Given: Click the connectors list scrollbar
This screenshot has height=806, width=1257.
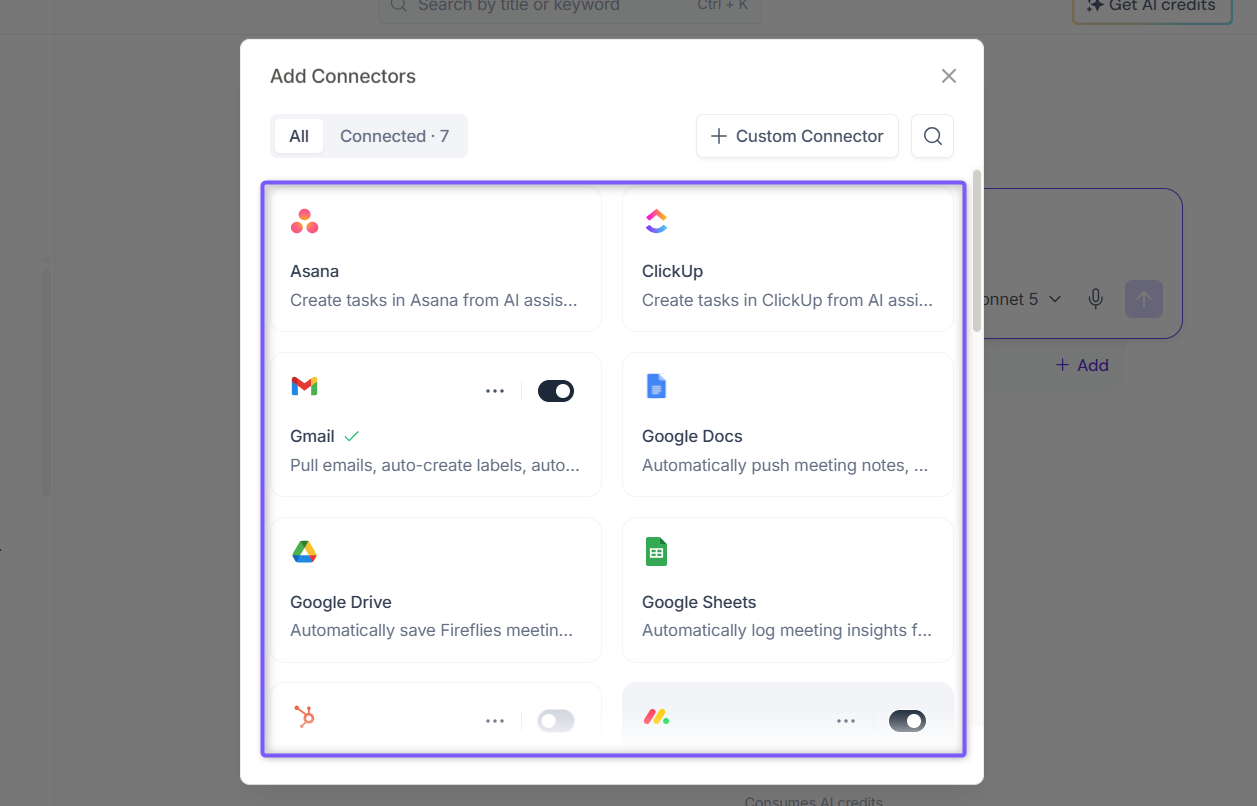Looking at the screenshot, I should (977, 251).
